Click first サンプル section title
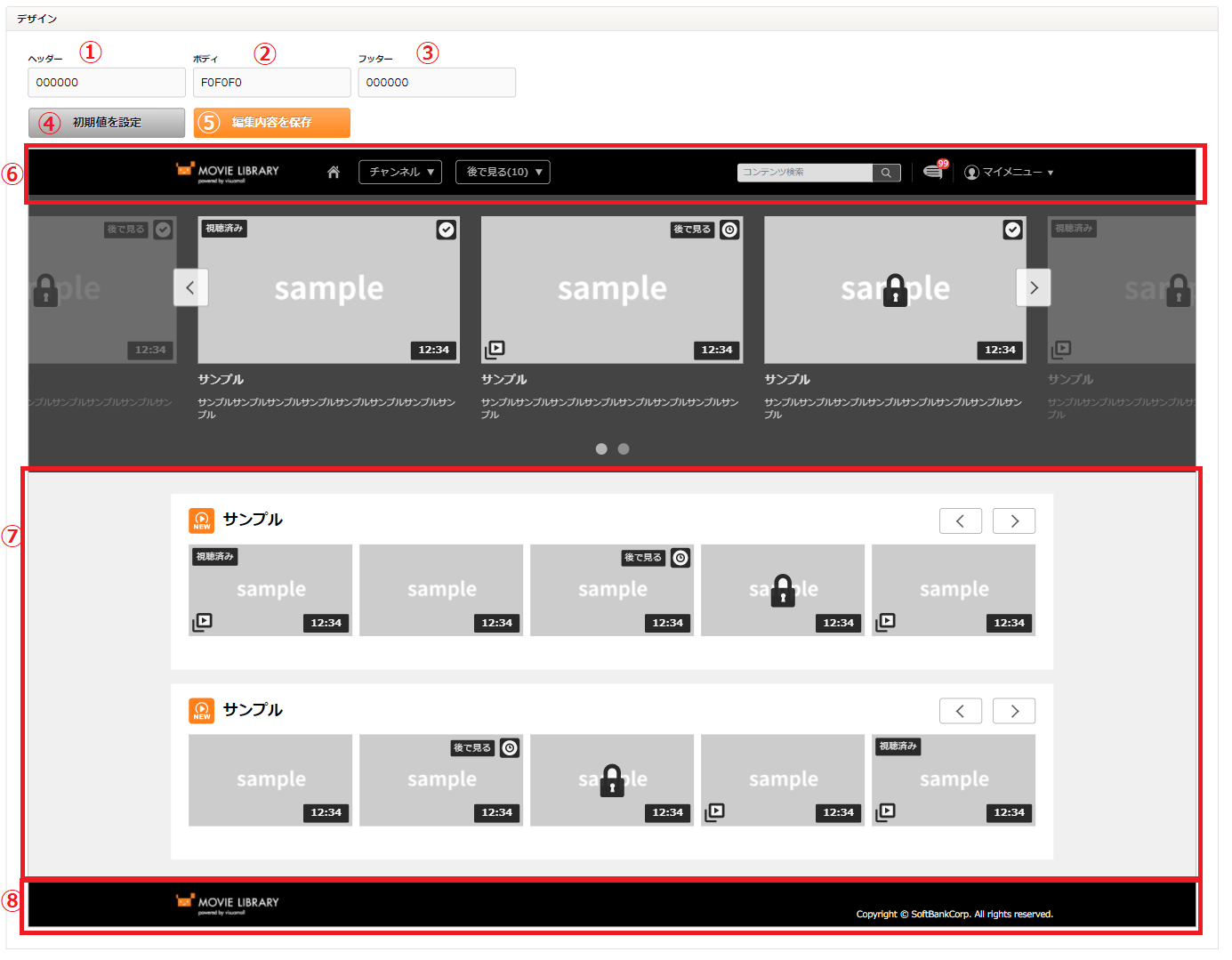The width and height of the screenshot is (1232, 960). (253, 520)
